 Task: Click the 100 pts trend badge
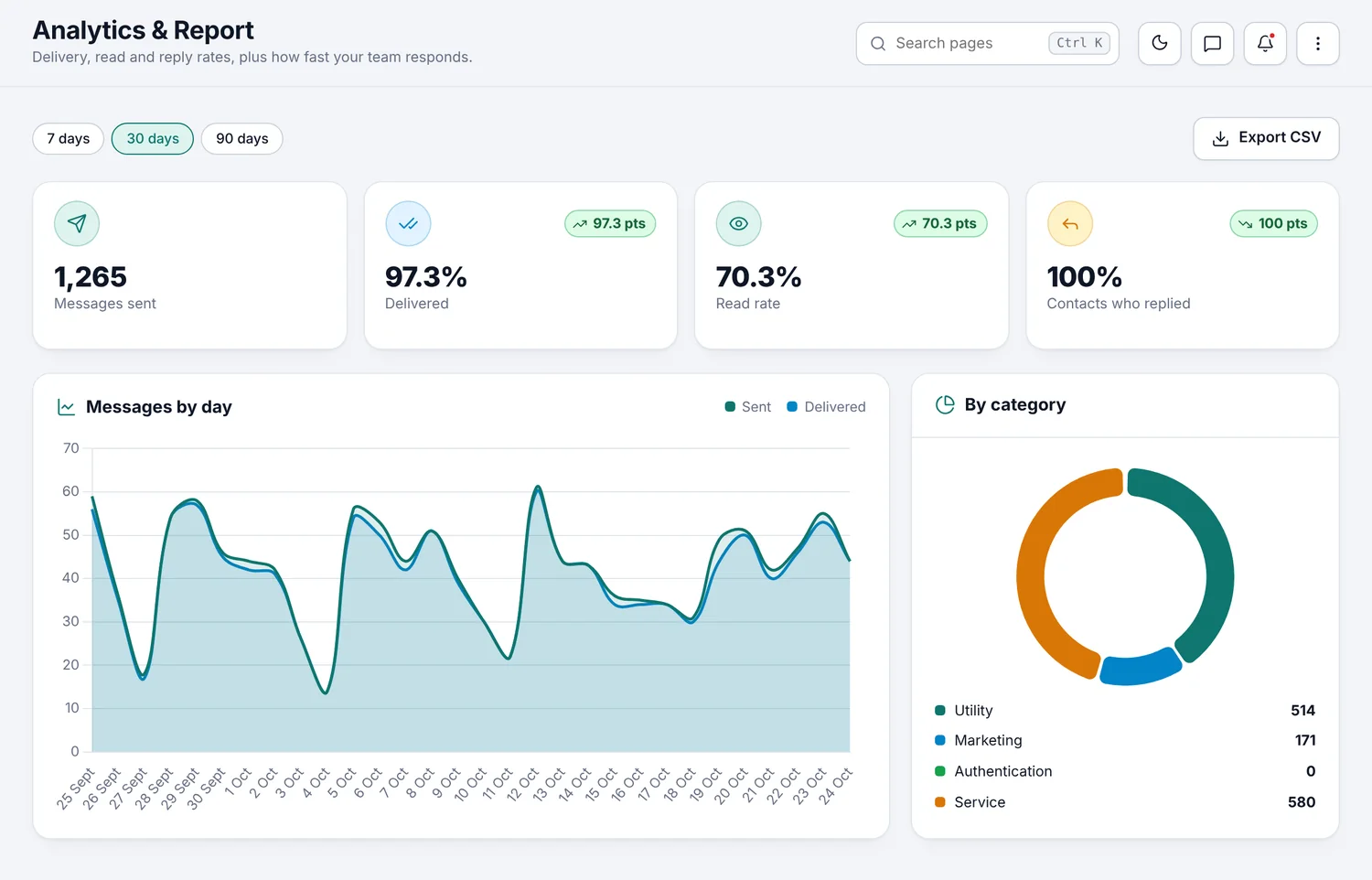(x=1273, y=223)
